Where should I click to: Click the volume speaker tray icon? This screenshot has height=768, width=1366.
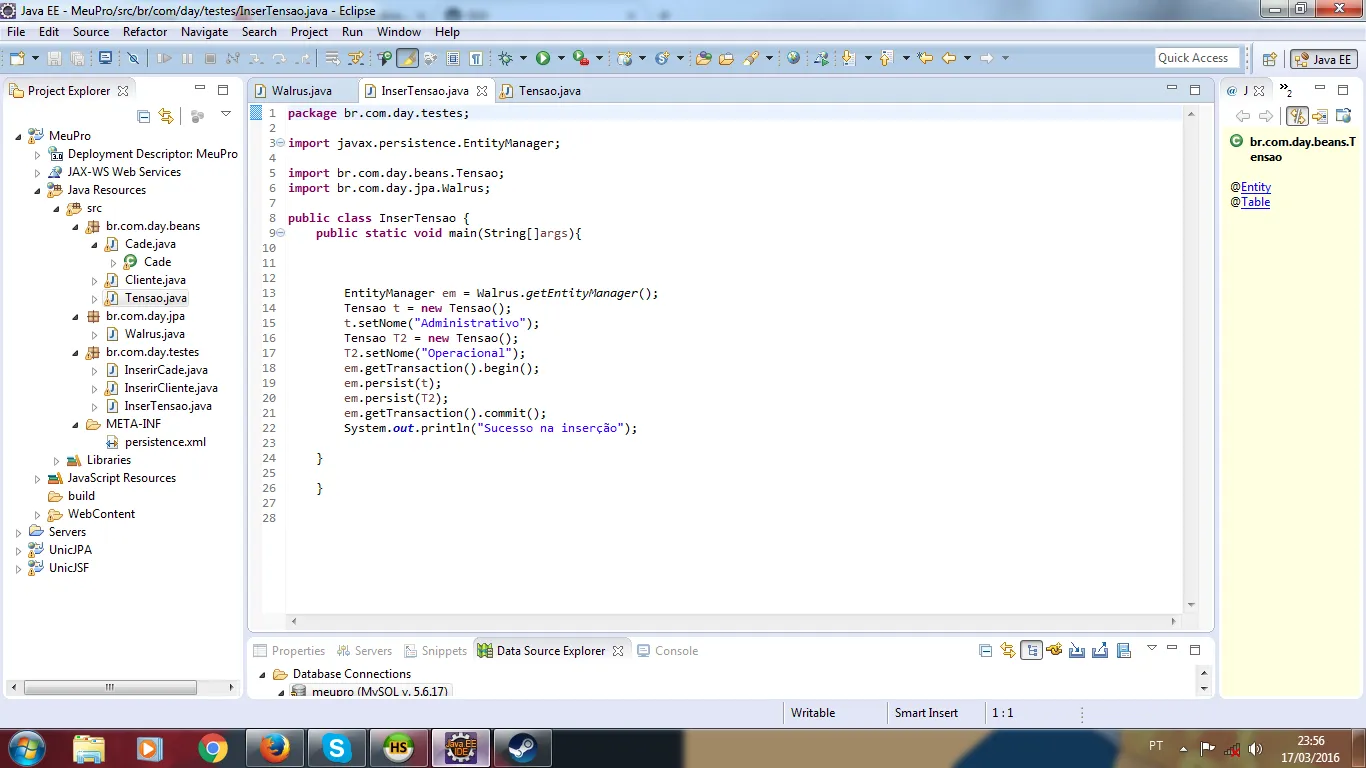point(1256,748)
